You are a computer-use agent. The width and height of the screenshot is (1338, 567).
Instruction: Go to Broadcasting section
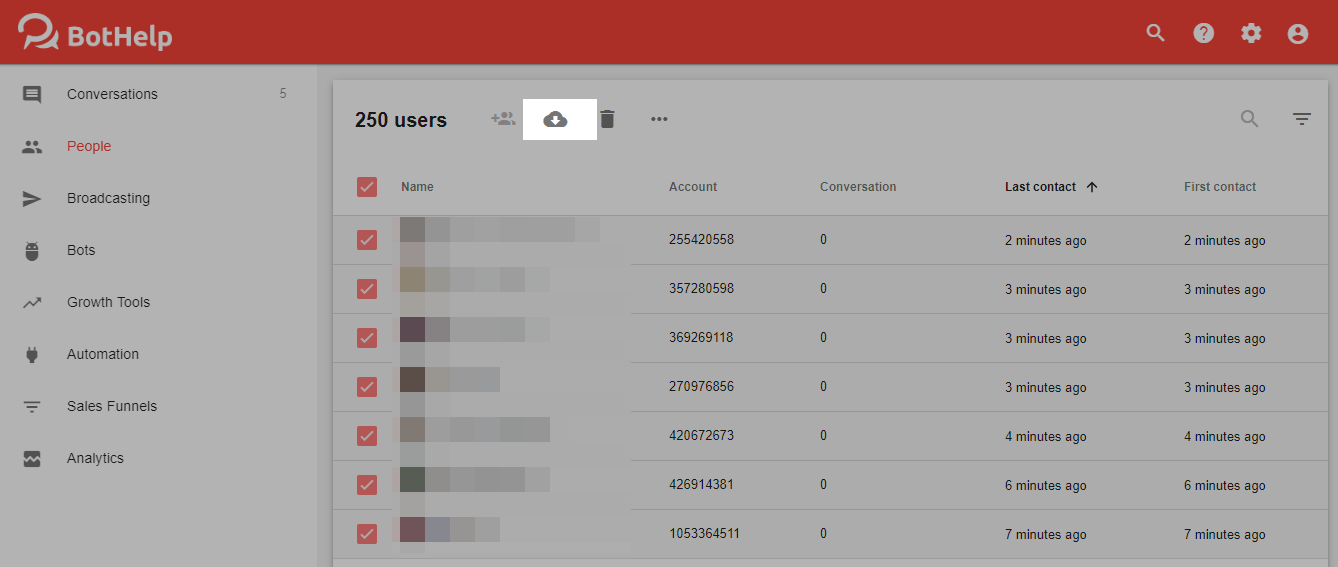click(x=108, y=198)
